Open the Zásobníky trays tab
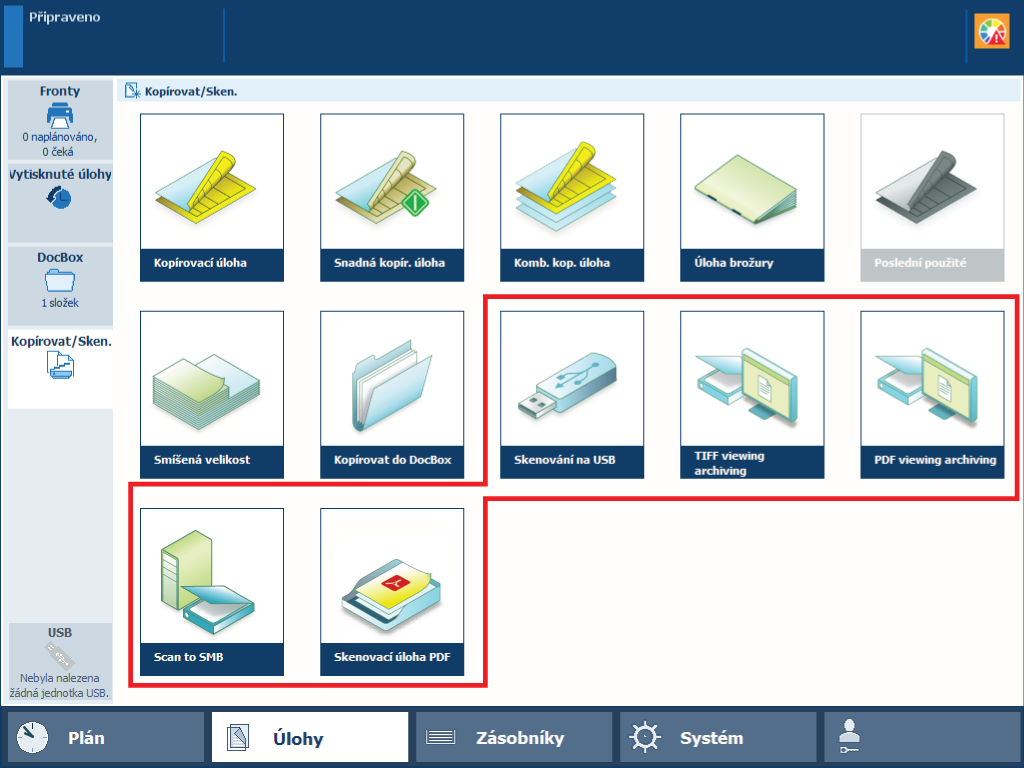 point(514,738)
